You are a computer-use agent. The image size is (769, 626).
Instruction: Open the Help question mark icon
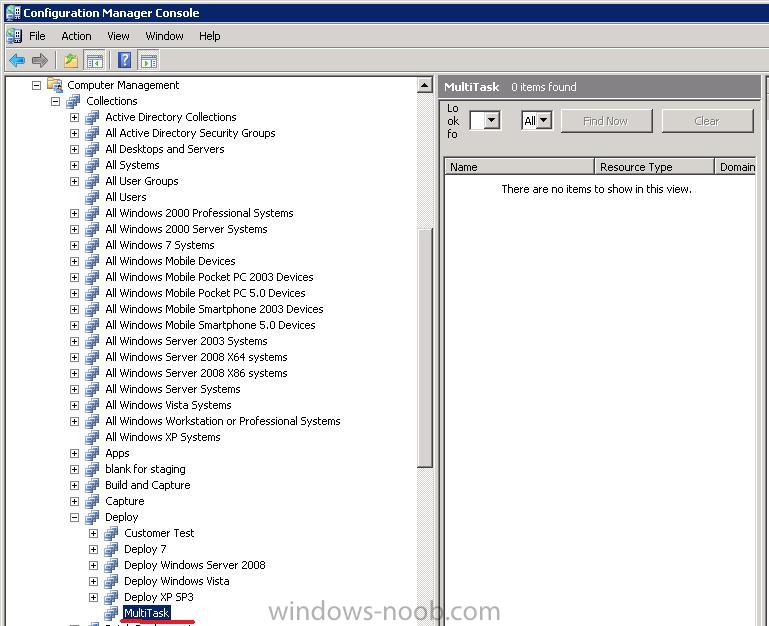[125, 60]
